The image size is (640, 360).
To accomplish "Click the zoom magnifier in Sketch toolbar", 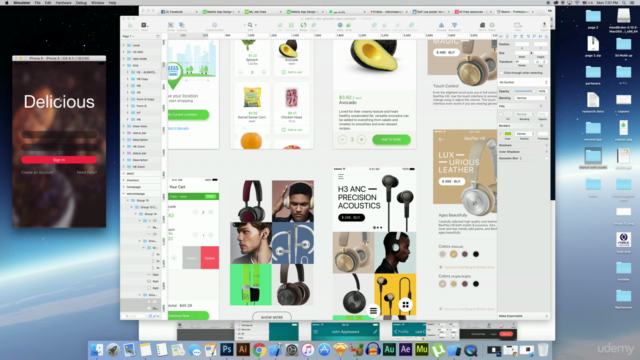I will pos(250,25).
